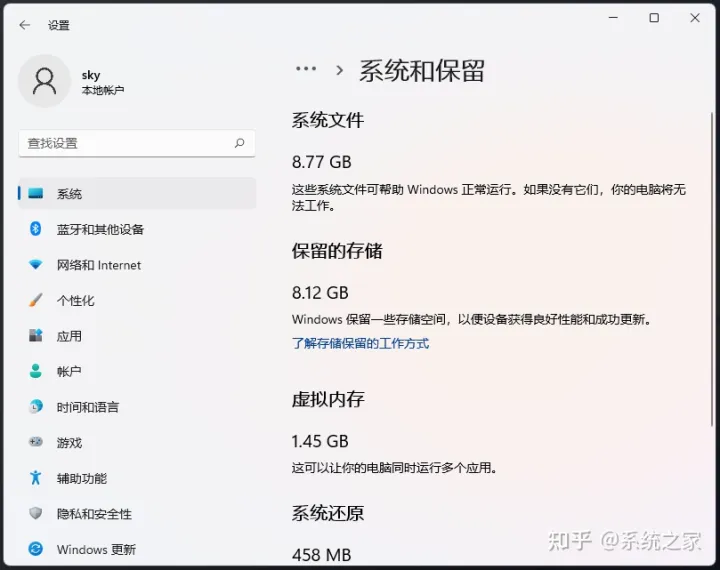Click the sky user avatar icon
This screenshot has width=720, height=570.
45,81
